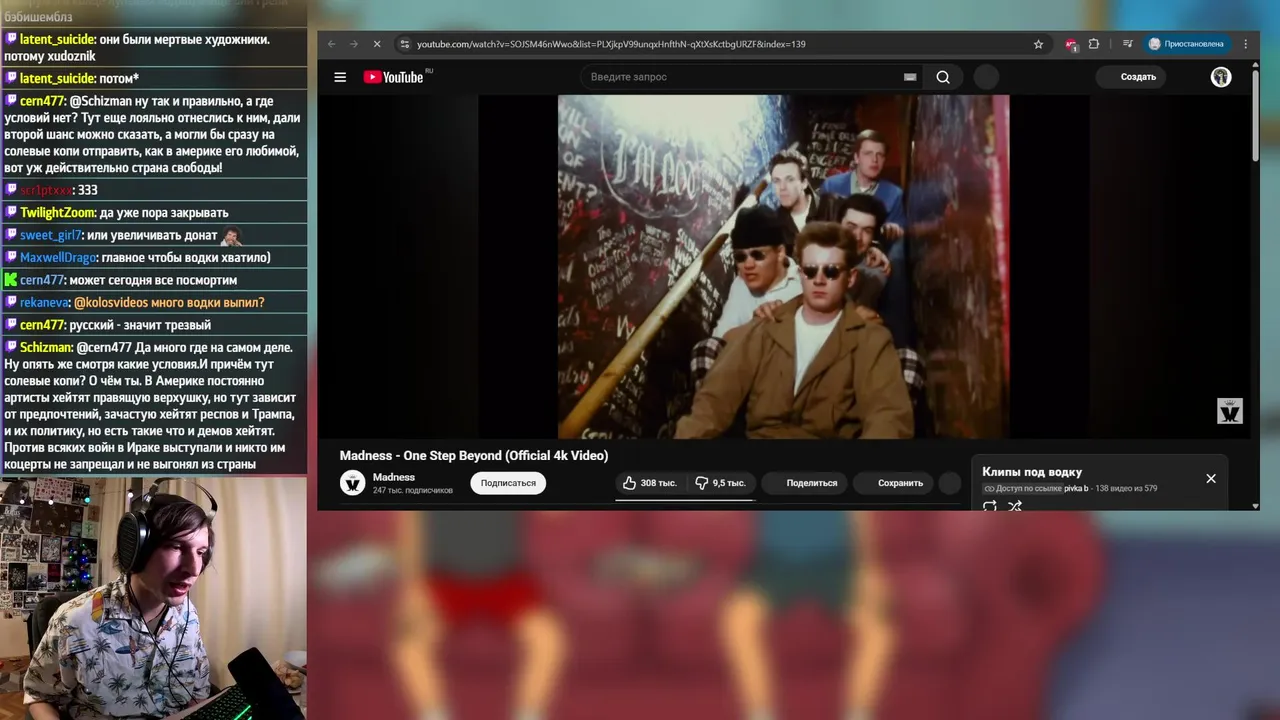Go back using the browser back arrow

pos(333,44)
